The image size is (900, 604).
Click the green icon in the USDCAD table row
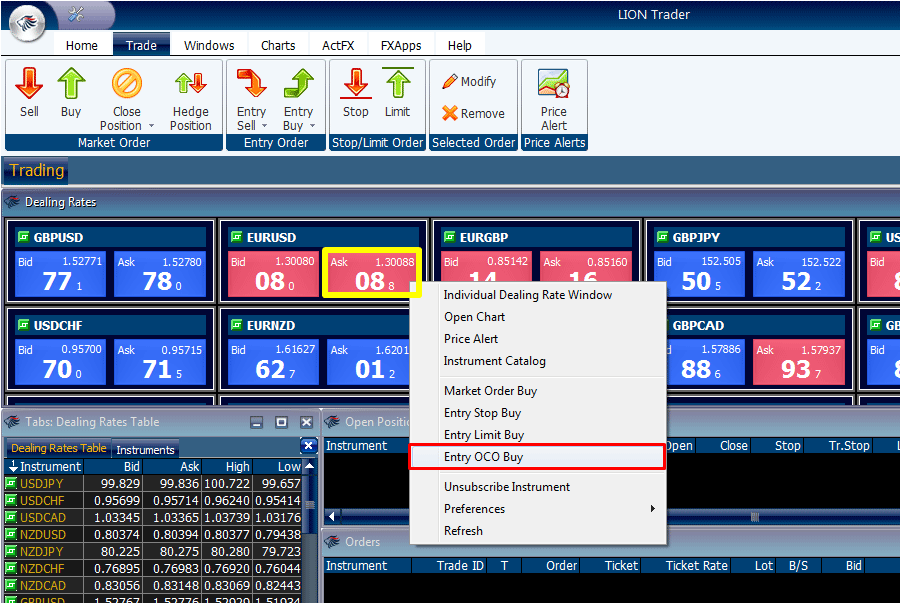tap(11, 517)
